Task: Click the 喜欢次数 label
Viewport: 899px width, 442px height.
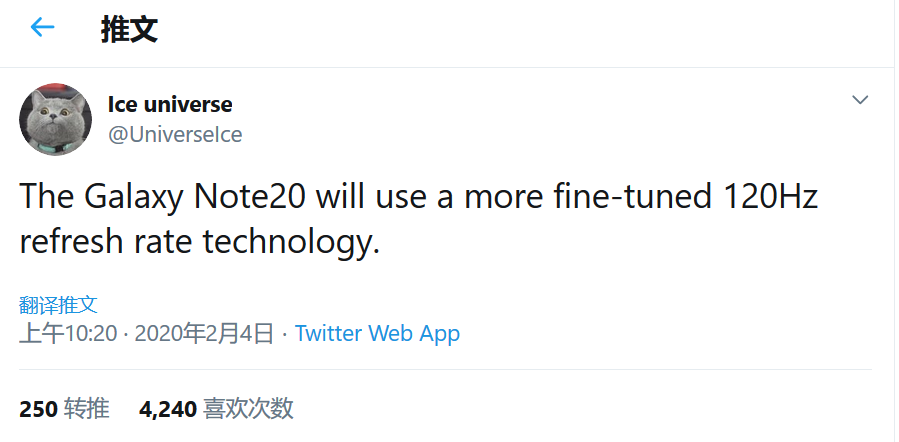Action: tap(248, 408)
